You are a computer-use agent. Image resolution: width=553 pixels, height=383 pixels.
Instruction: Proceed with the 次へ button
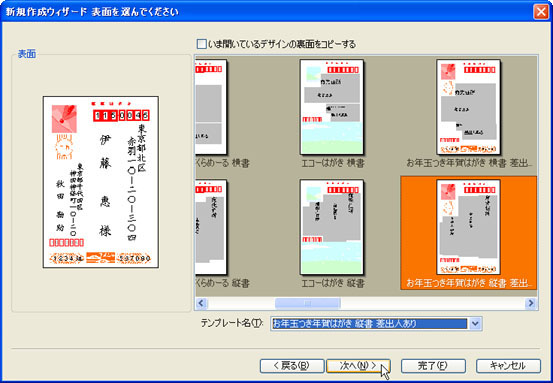(x=358, y=366)
